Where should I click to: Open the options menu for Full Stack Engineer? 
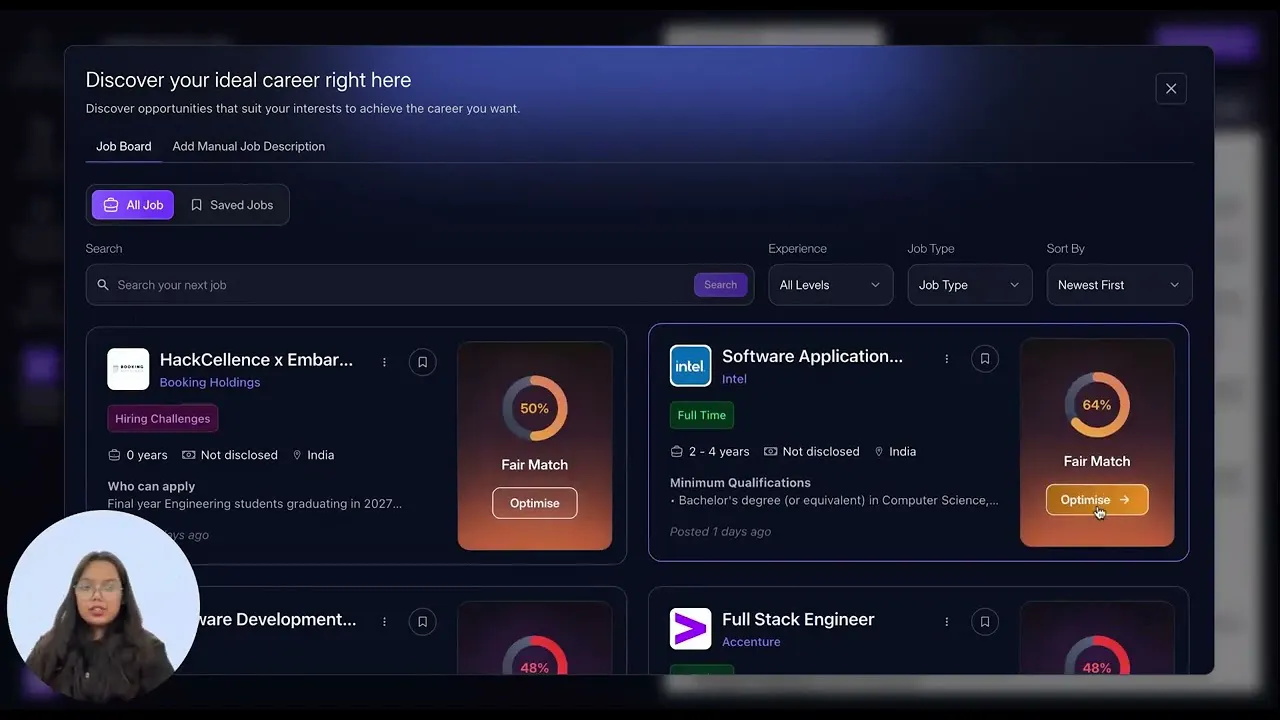946,621
